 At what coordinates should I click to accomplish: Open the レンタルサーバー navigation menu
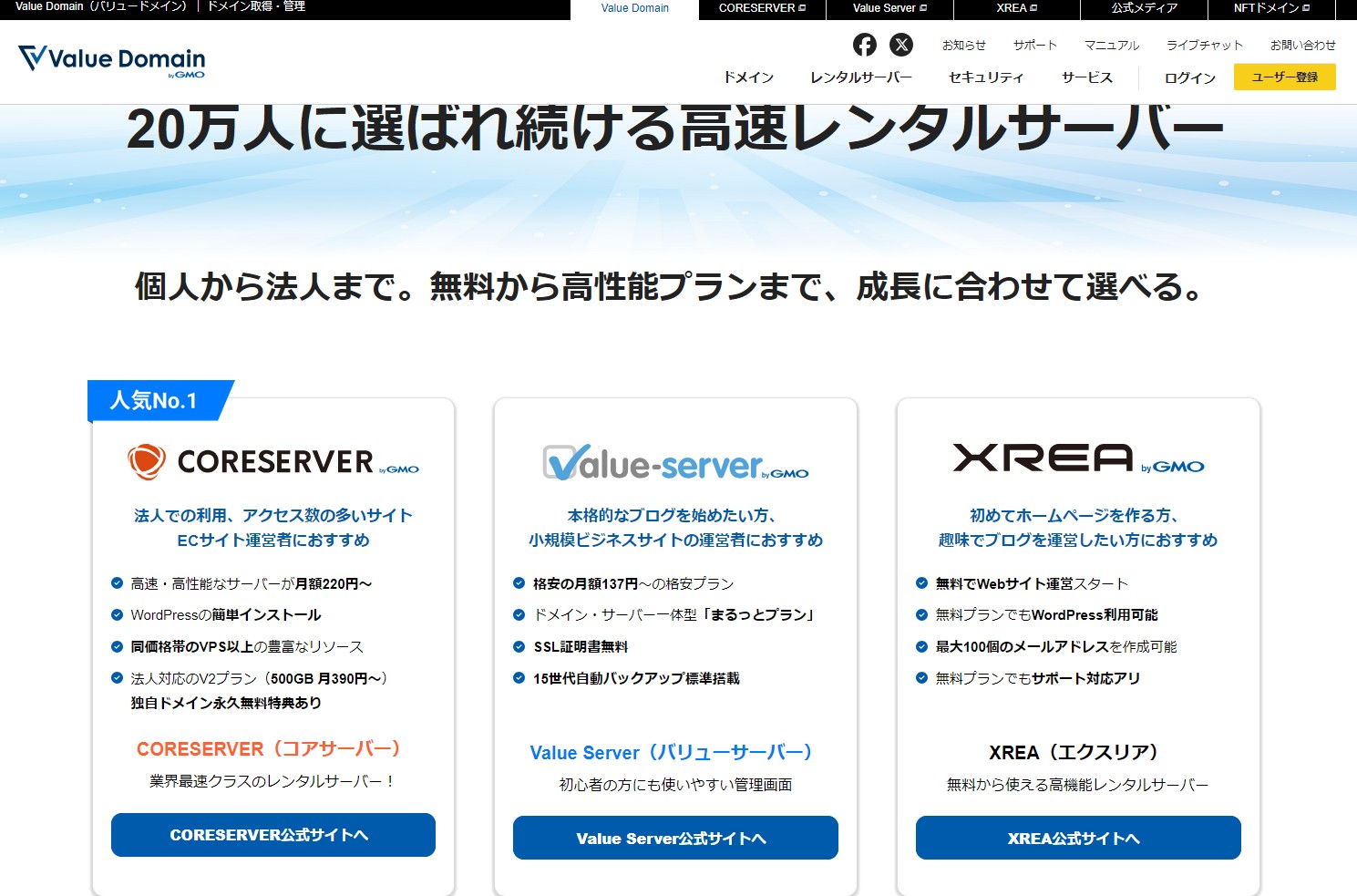click(x=860, y=77)
